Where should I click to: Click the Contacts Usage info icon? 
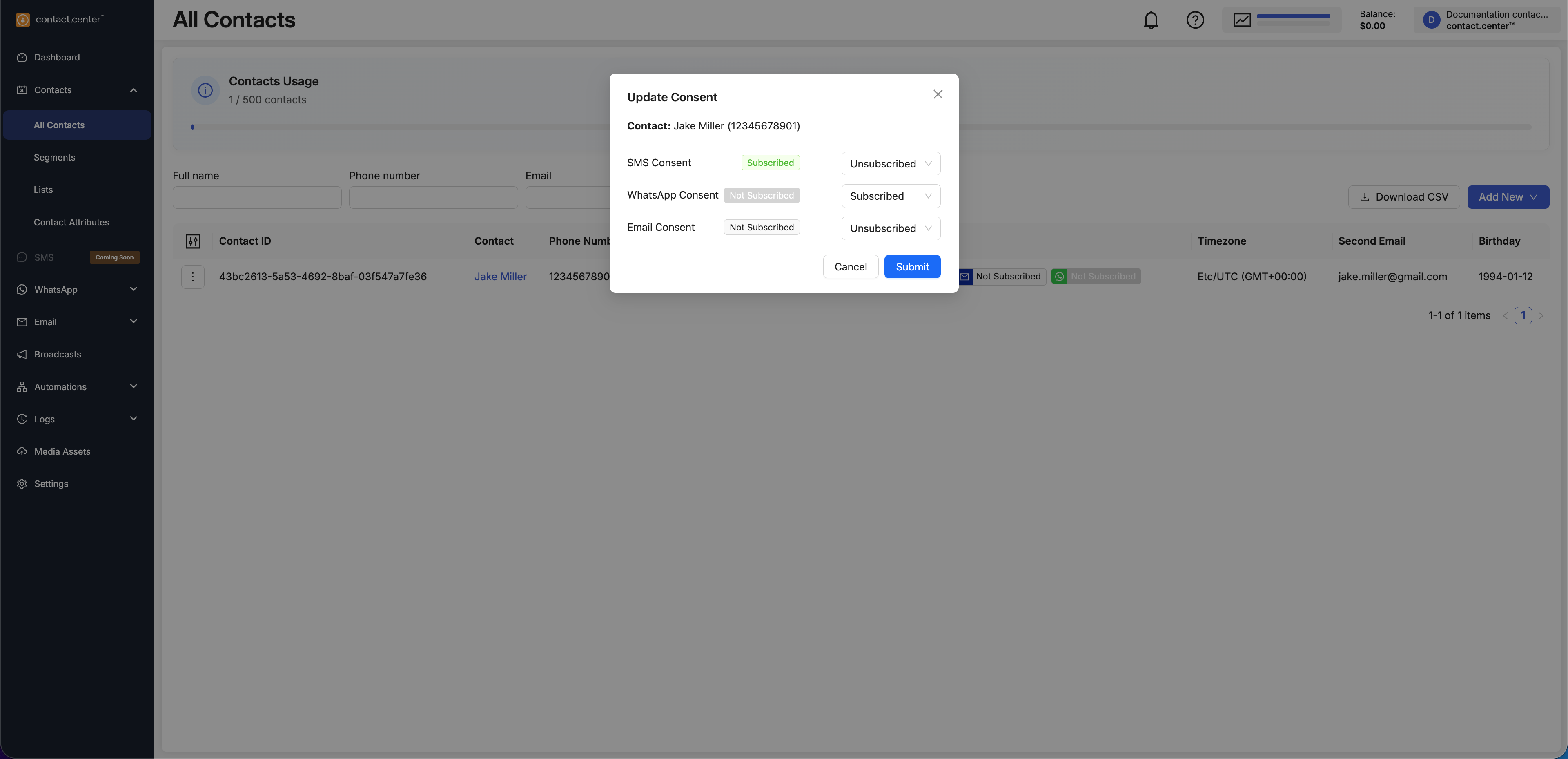(x=205, y=90)
